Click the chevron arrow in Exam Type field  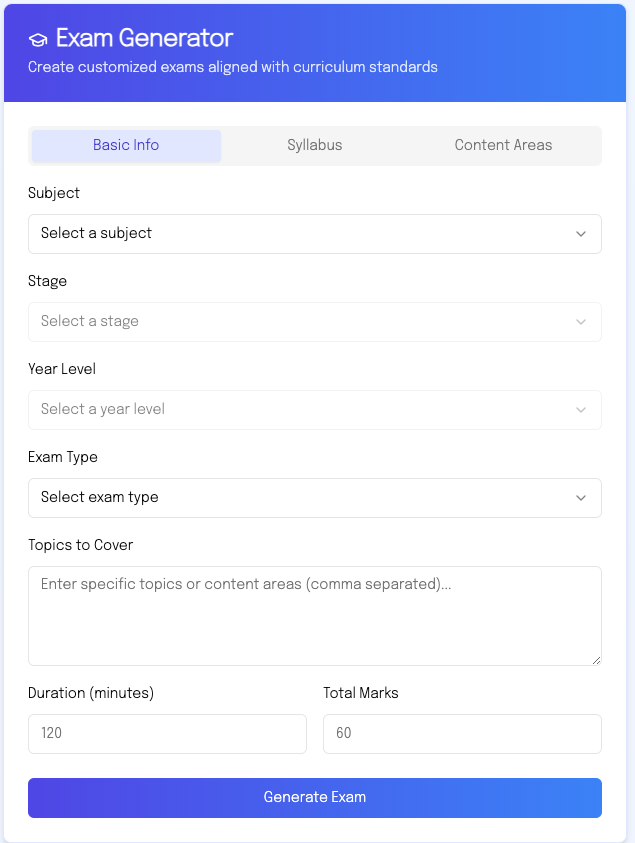[581, 498]
